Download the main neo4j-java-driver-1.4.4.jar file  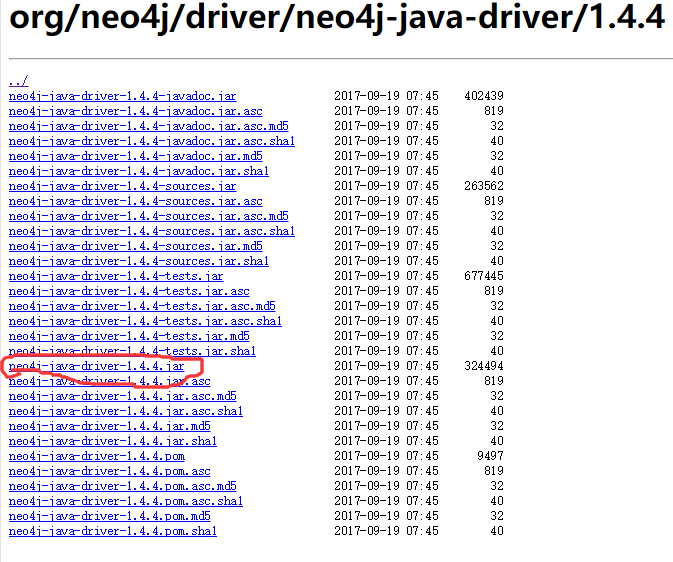[x=97, y=366]
